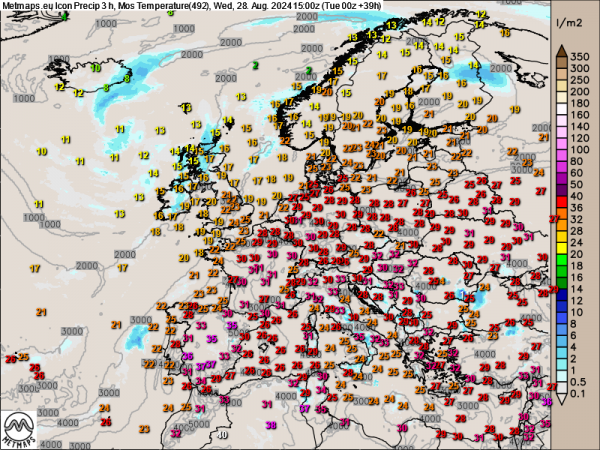The width and height of the screenshot is (600, 450).
Task: Click the Metmaps logo in the corner
Action: coord(22,428)
